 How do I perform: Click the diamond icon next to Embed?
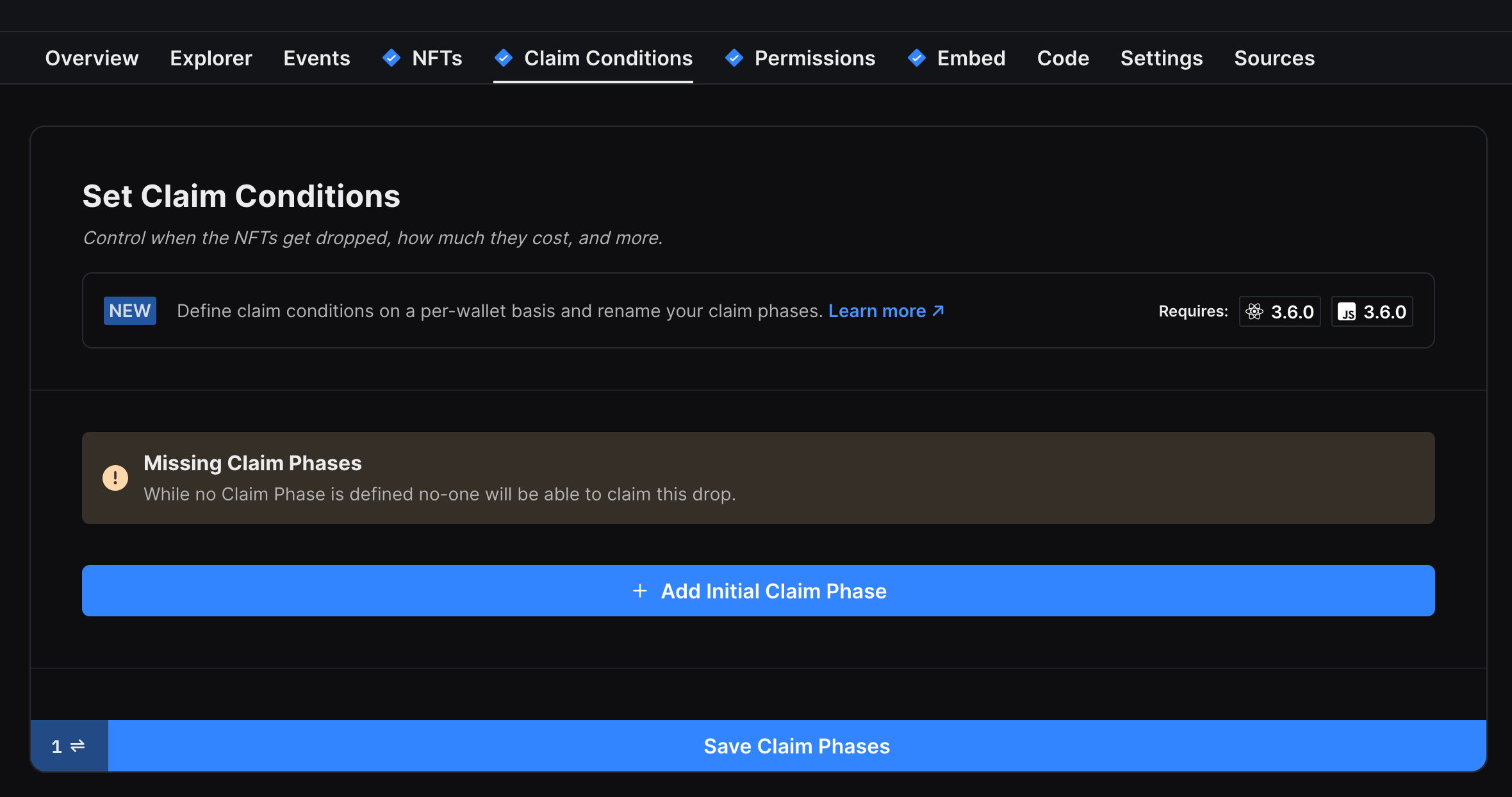[x=917, y=58]
